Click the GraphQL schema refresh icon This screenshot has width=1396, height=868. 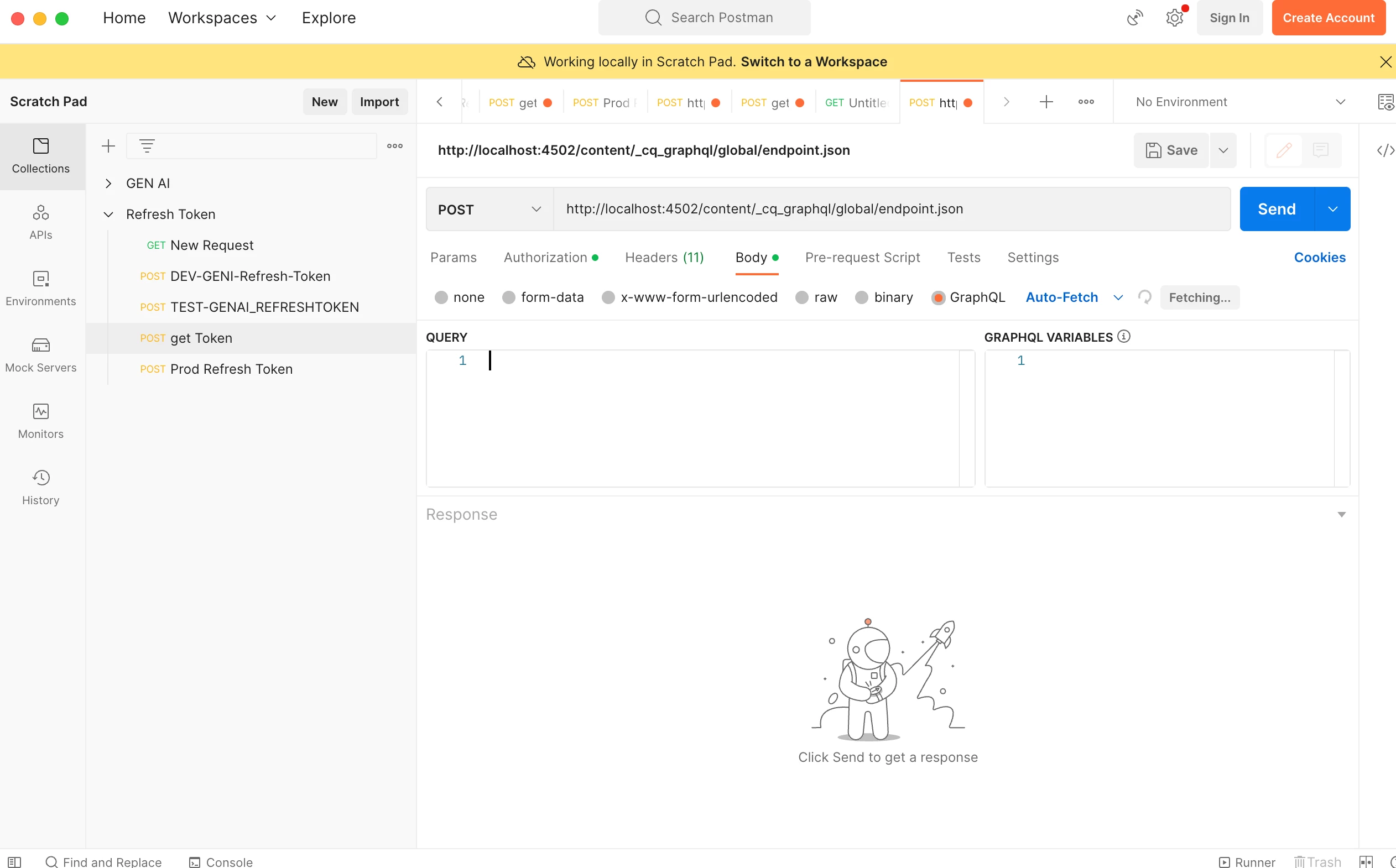coord(1144,297)
